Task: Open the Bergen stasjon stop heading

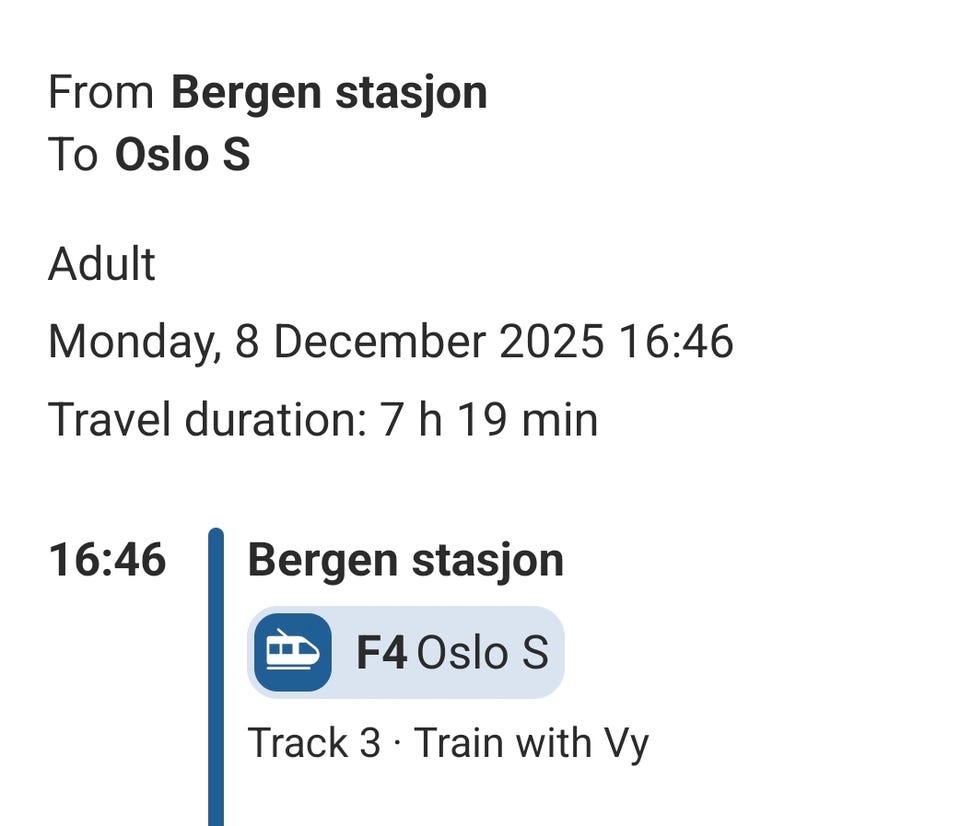Action: tap(405, 560)
